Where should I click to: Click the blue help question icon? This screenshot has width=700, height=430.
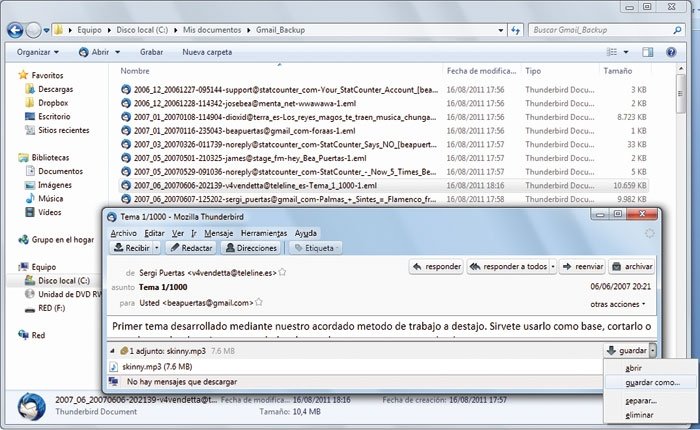(x=671, y=52)
